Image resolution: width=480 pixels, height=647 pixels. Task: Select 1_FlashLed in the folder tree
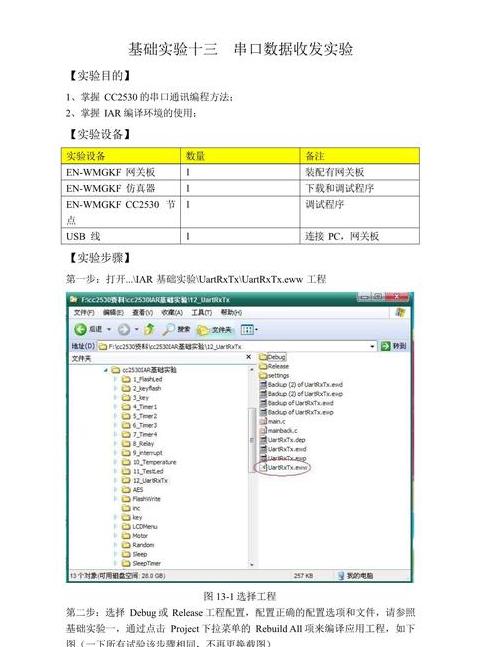point(142,379)
